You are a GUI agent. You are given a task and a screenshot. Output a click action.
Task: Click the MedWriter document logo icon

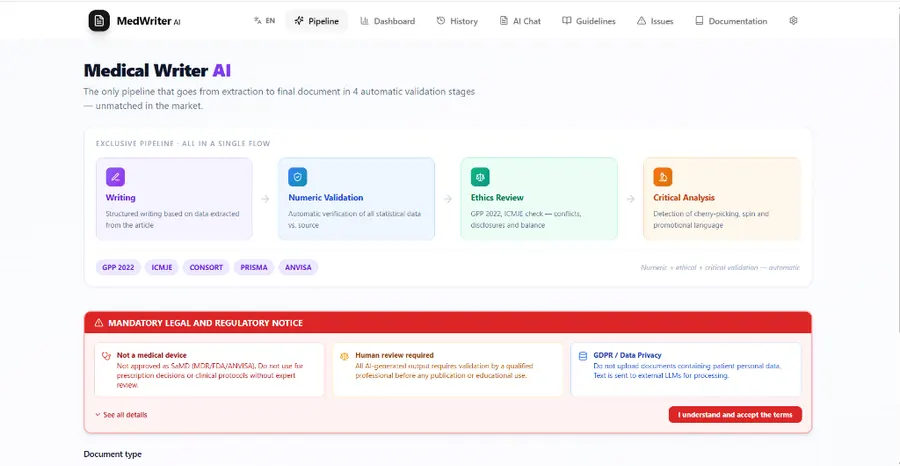click(x=99, y=21)
